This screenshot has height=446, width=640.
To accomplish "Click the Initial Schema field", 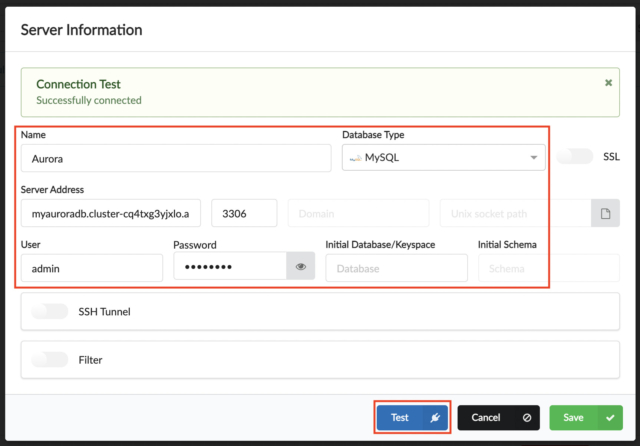I will [549, 268].
